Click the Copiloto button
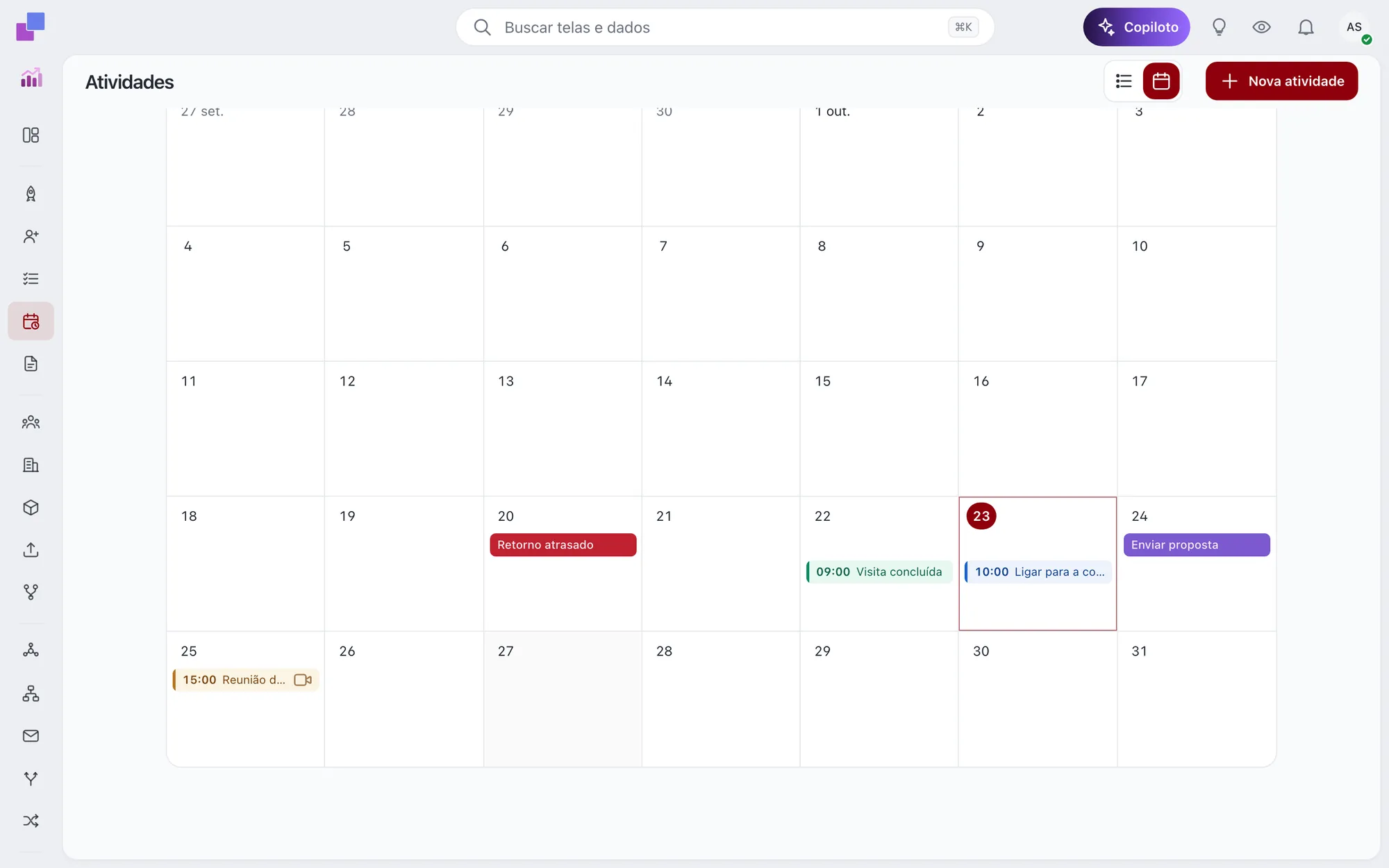1389x868 pixels. (1136, 27)
